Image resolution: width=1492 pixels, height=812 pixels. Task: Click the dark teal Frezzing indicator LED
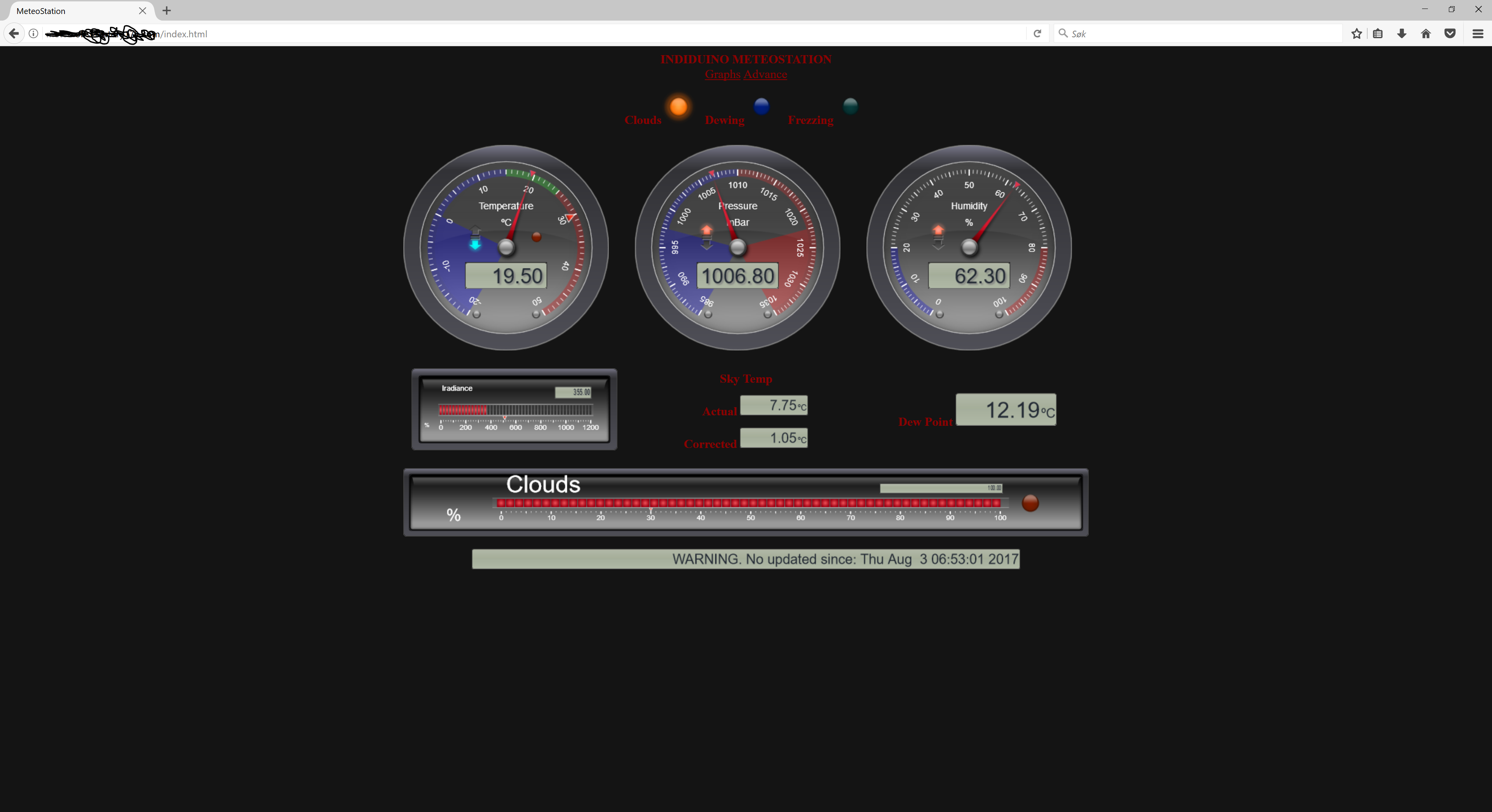click(850, 106)
